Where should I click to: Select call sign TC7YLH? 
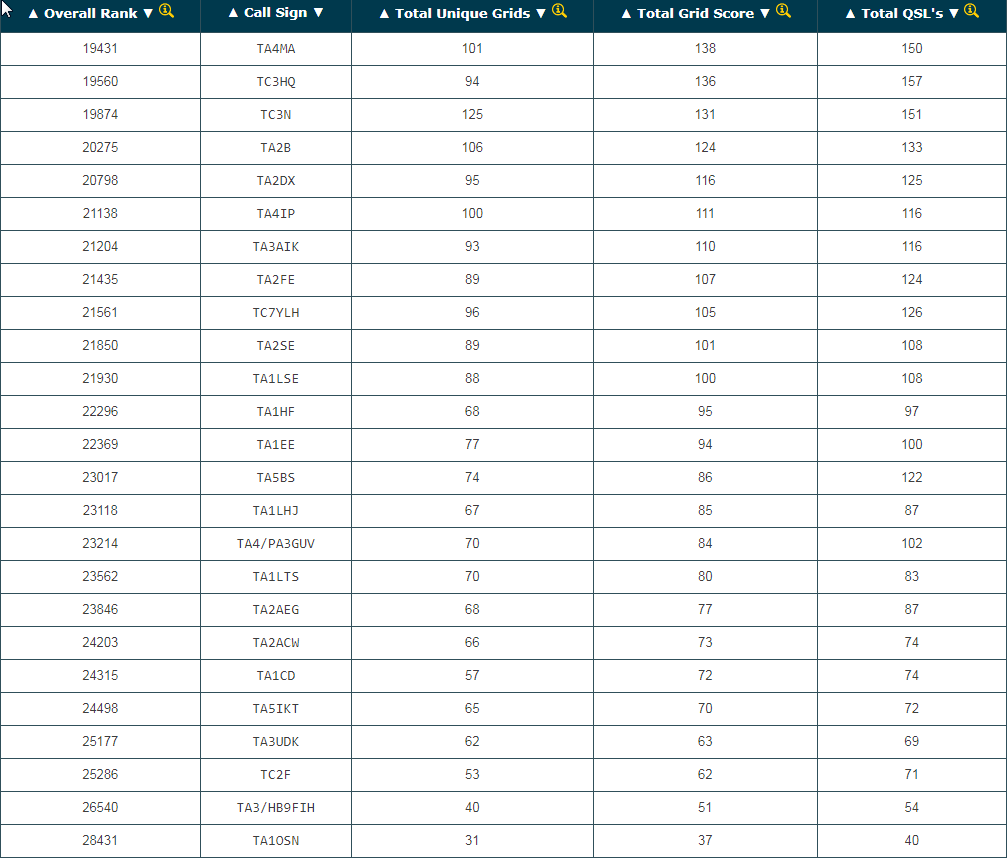tap(276, 313)
